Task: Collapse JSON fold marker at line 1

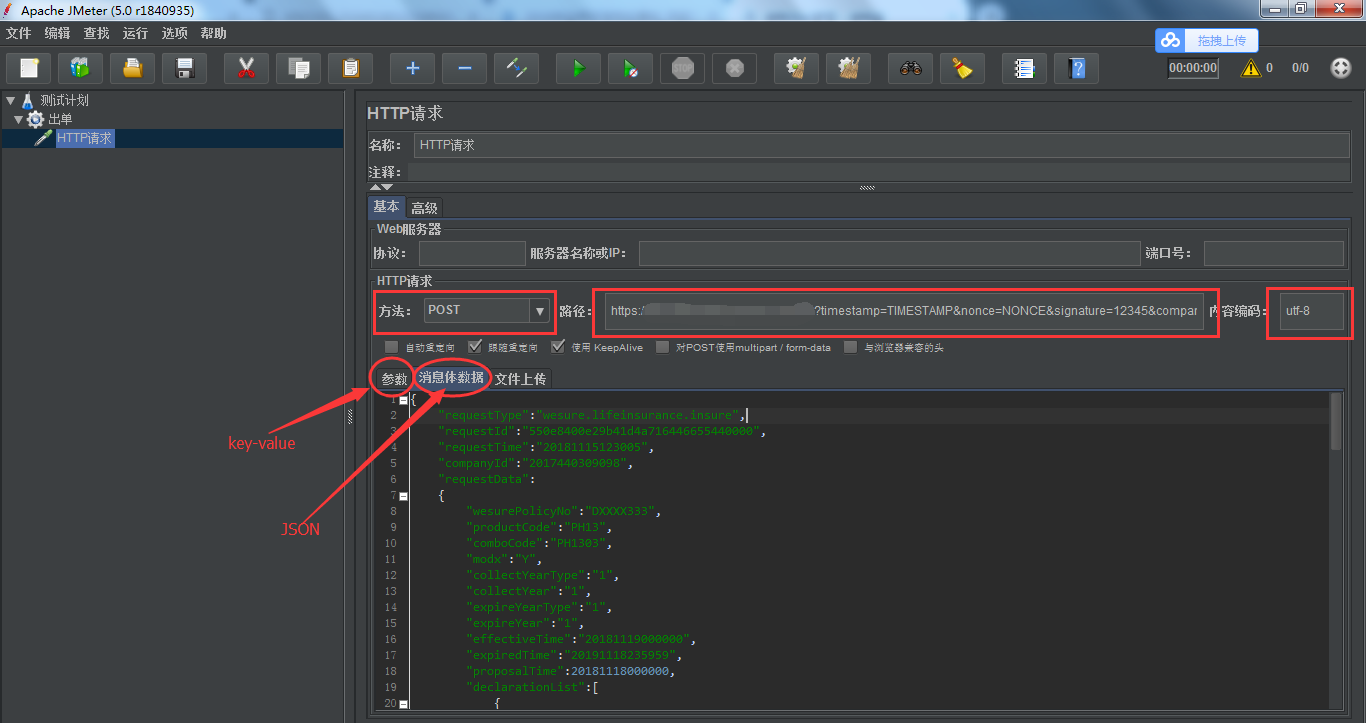Action: tap(403, 399)
